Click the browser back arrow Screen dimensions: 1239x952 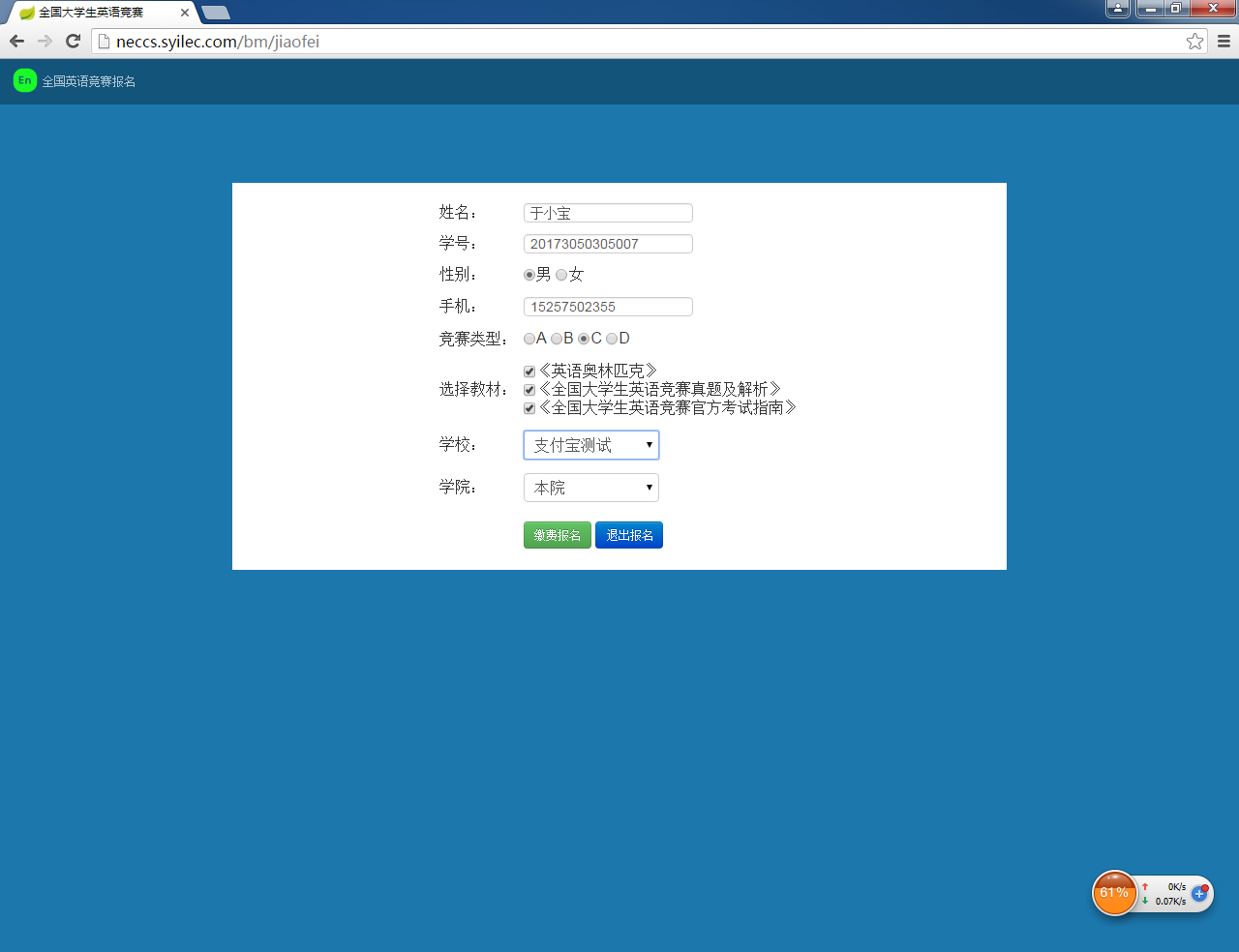click(16, 41)
